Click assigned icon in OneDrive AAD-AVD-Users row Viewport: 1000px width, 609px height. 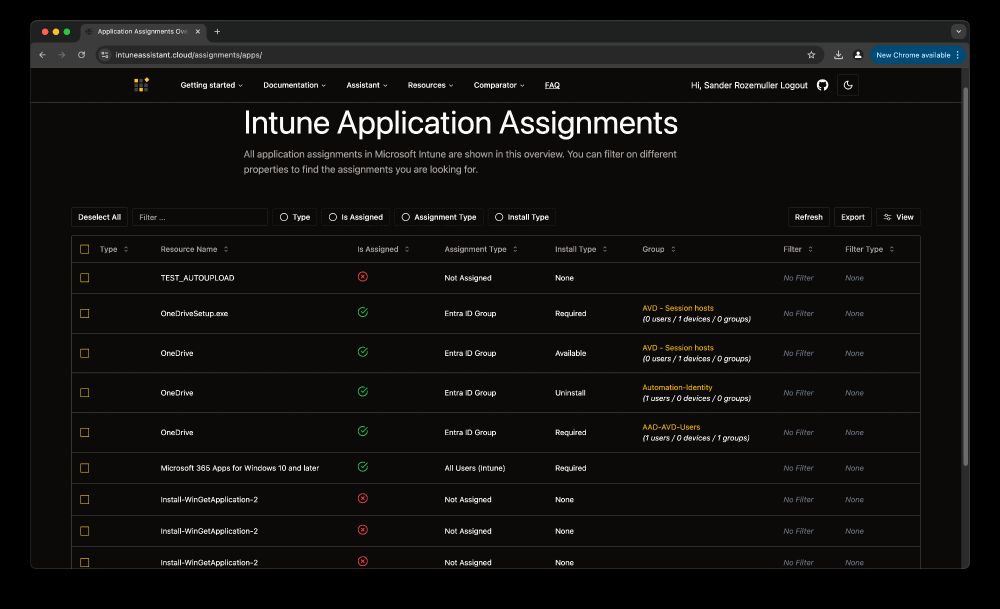tap(363, 431)
